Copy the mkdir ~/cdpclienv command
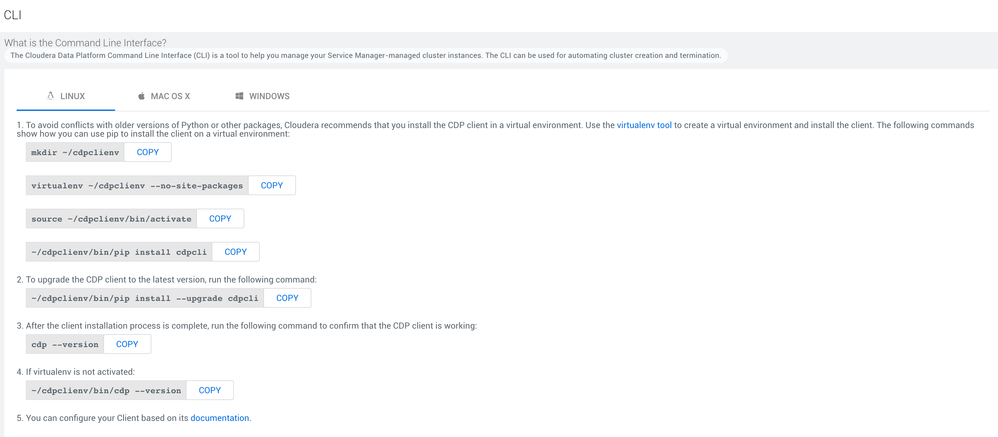Screen dimensions: 998x437 click(148, 152)
